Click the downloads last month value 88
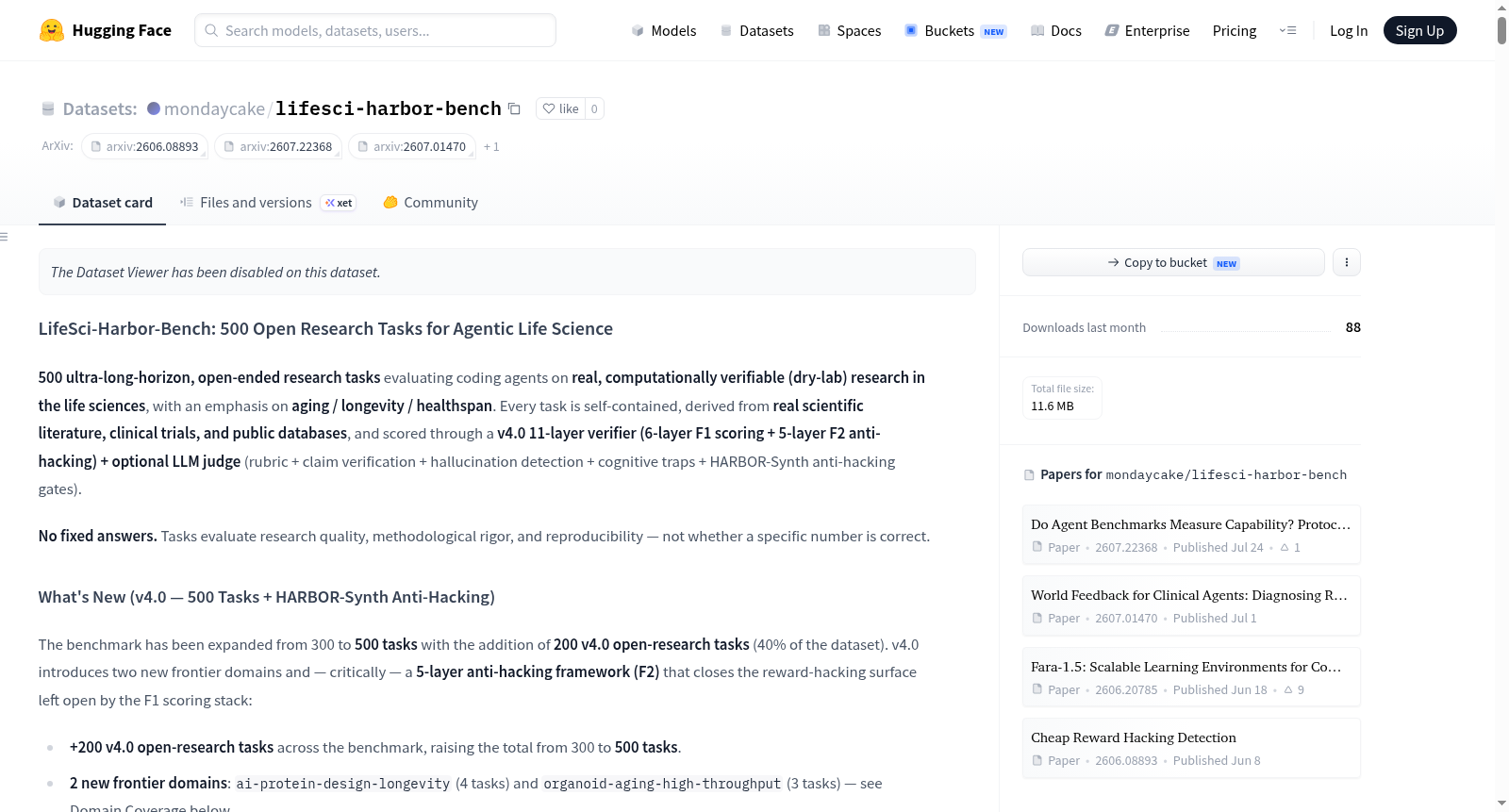The width and height of the screenshot is (1509, 812). point(1353,327)
